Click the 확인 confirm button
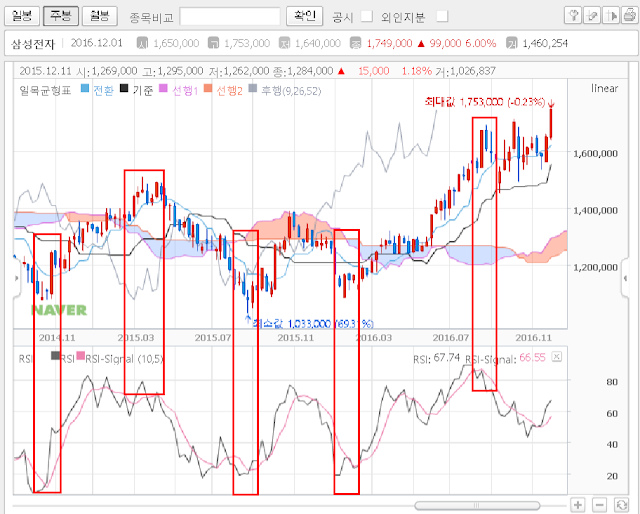Viewport: 640px width, 514px height. tap(304, 16)
